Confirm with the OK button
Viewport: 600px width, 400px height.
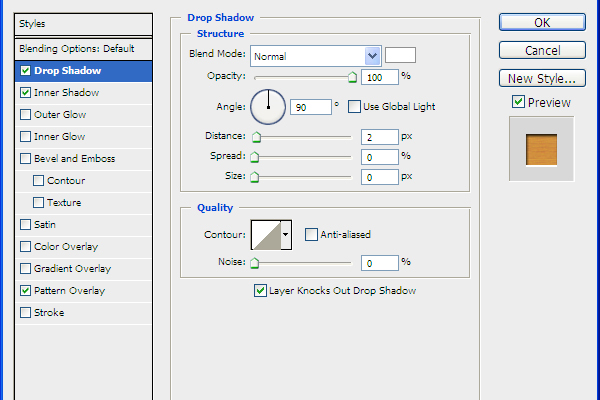click(x=542, y=22)
